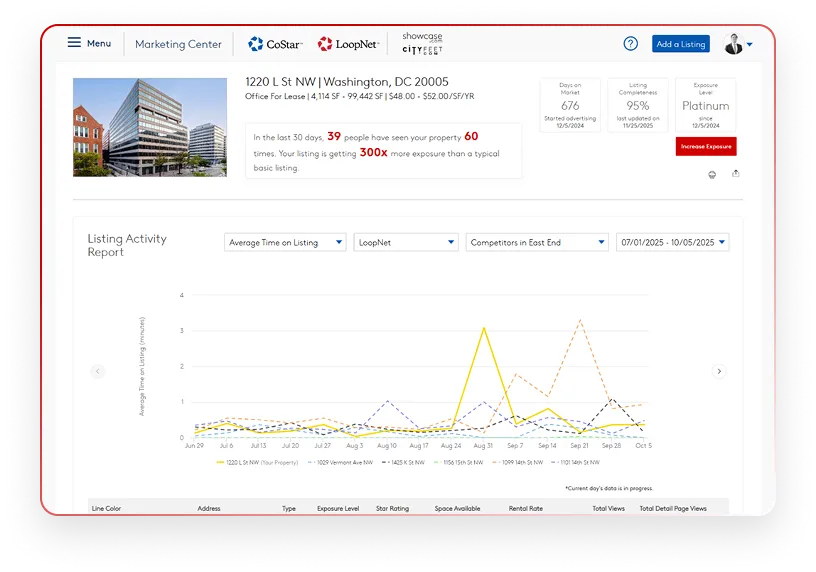Toggle the 1220 L St NW legend entry

coord(258,462)
